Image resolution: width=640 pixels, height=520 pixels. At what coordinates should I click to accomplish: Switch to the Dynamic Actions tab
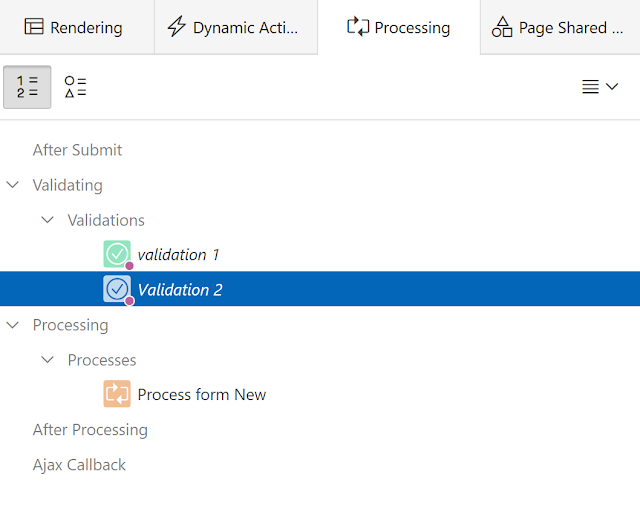click(235, 28)
